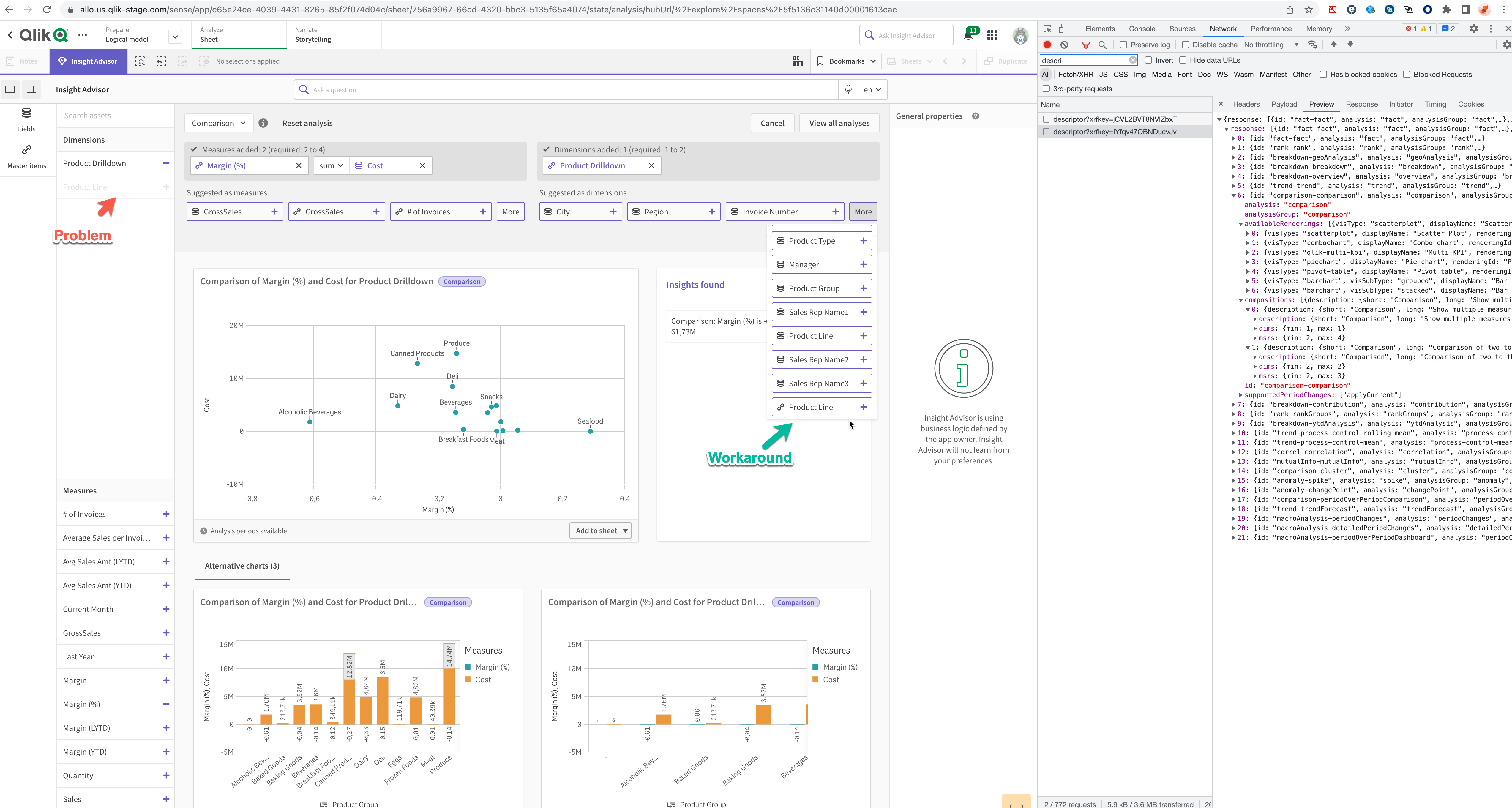
Task: Click the step back selection icon
Action: point(161,61)
